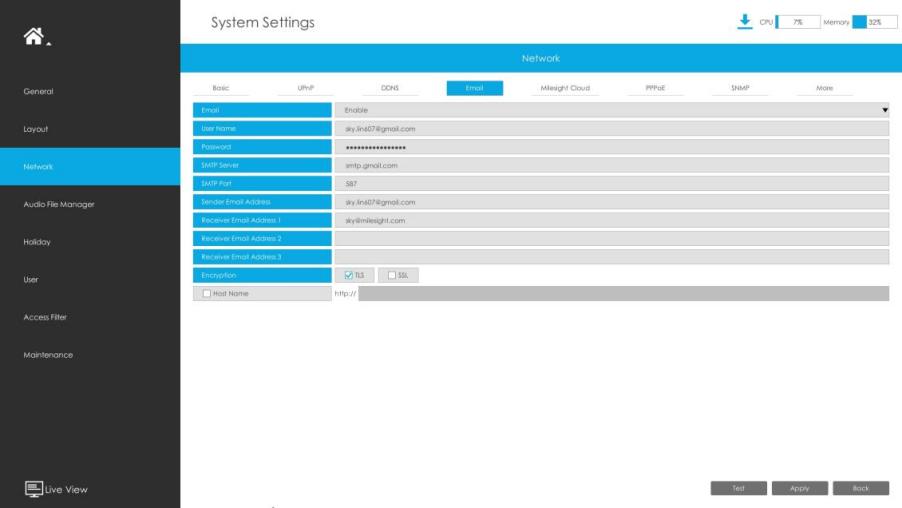The image size is (902, 508).
Task: Open User settings in sidebar
Action: (x=90, y=280)
